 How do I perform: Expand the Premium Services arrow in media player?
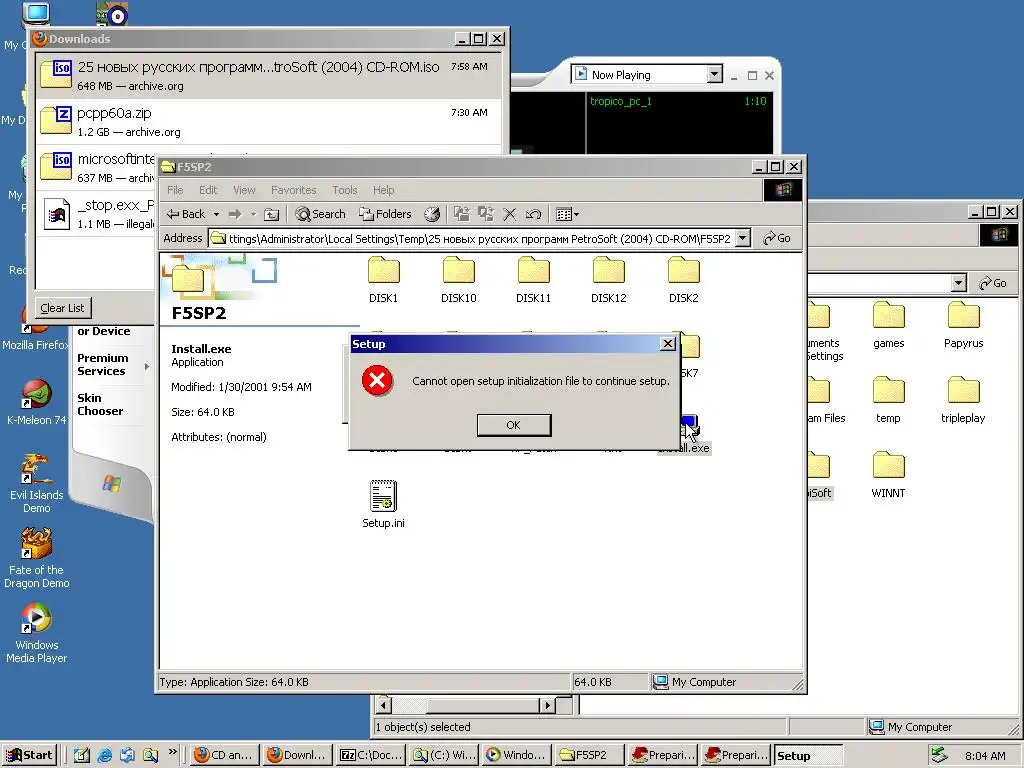[146, 366]
